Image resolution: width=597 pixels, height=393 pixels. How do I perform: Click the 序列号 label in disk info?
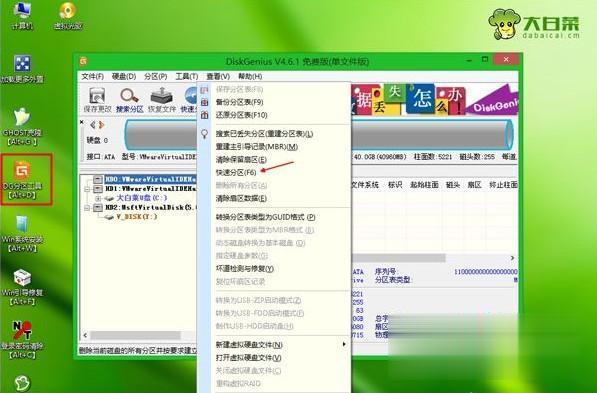[386, 272]
